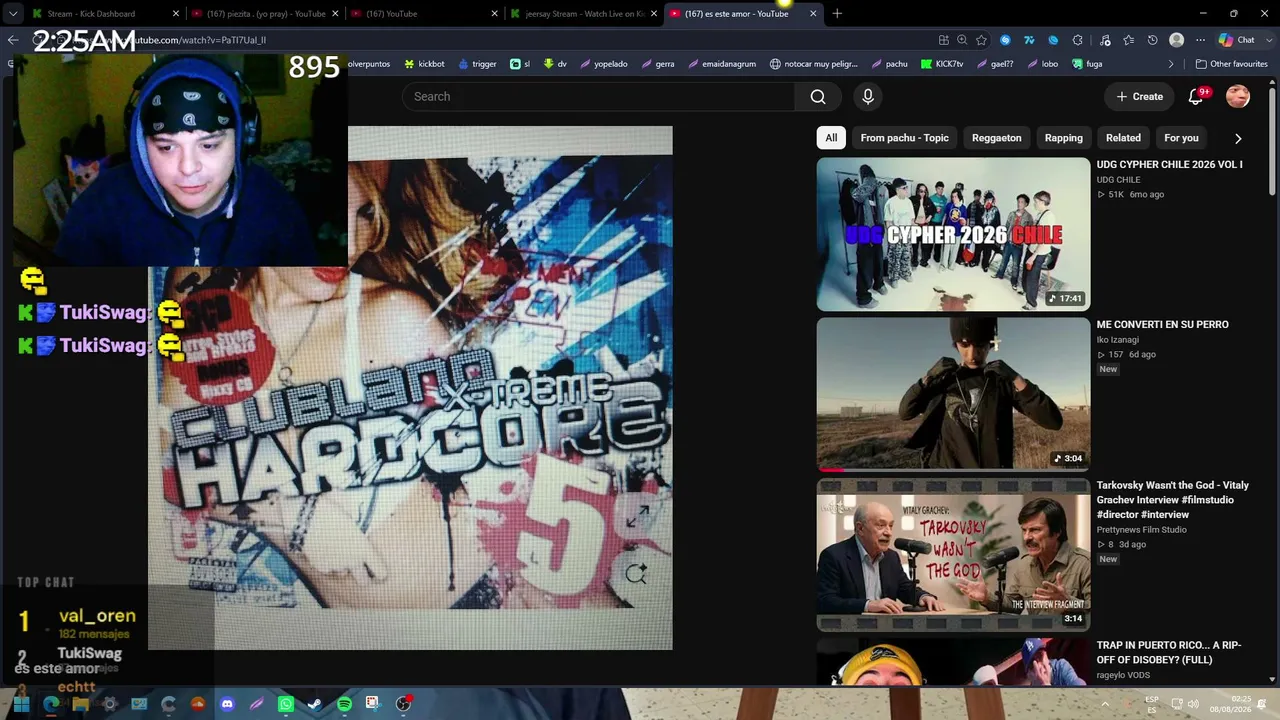The height and width of the screenshot is (720, 1280).
Task: Select the For you chip
Action: 1181,138
